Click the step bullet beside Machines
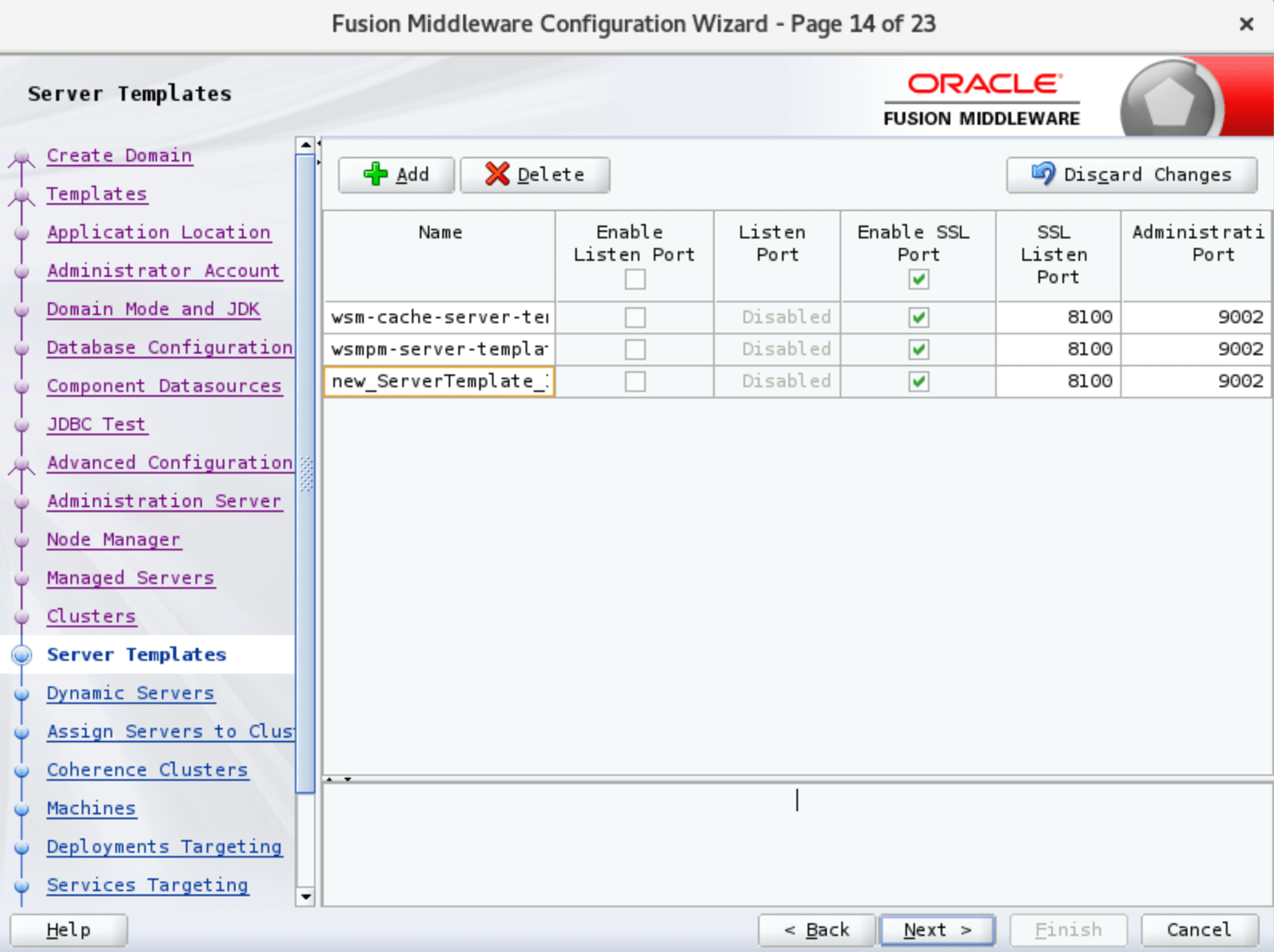This screenshot has height=952, width=1274. click(22, 809)
